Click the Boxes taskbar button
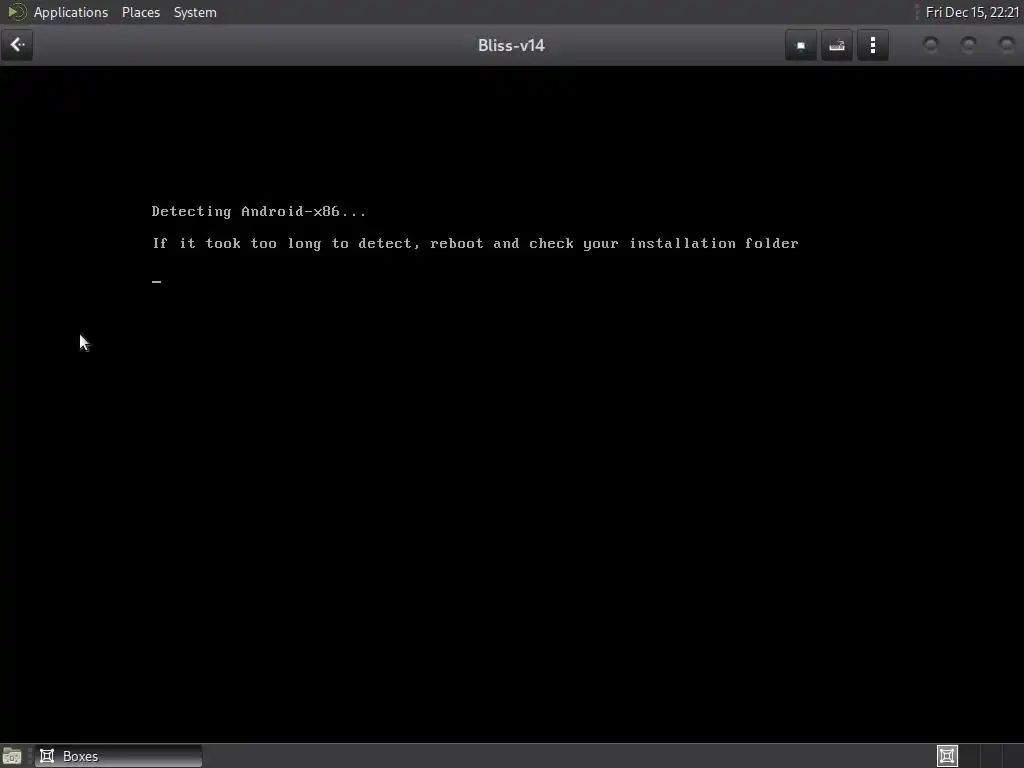Image resolution: width=1024 pixels, height=768 pixels. [x=119, y=756]
